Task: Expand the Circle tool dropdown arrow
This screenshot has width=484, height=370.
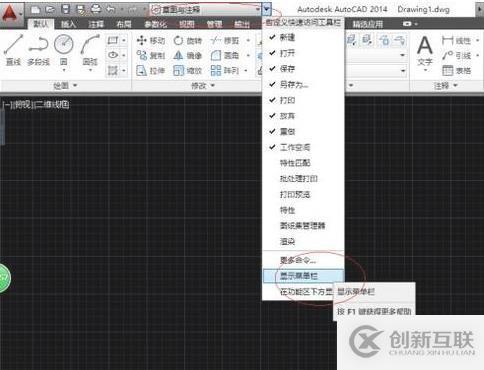Action: click(x=64, y=70)
